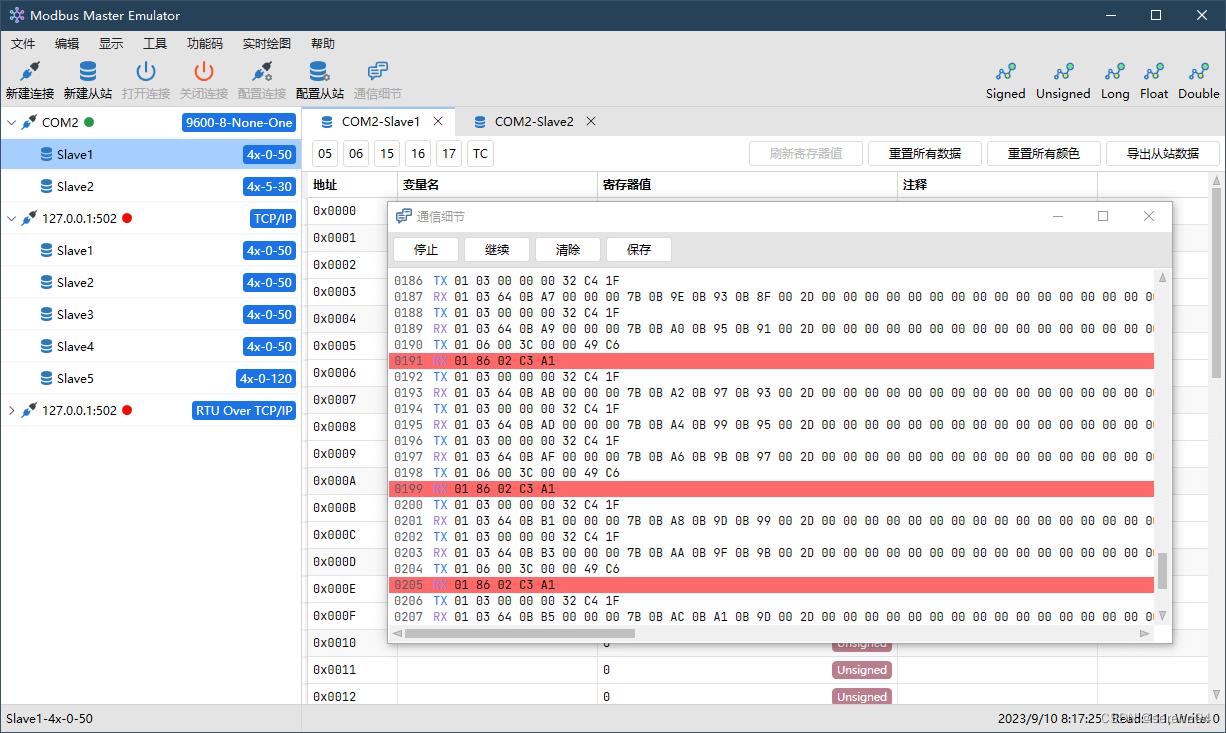
Task: Click the 新建从站 (New Slave) icon
Action: [87, 80]
